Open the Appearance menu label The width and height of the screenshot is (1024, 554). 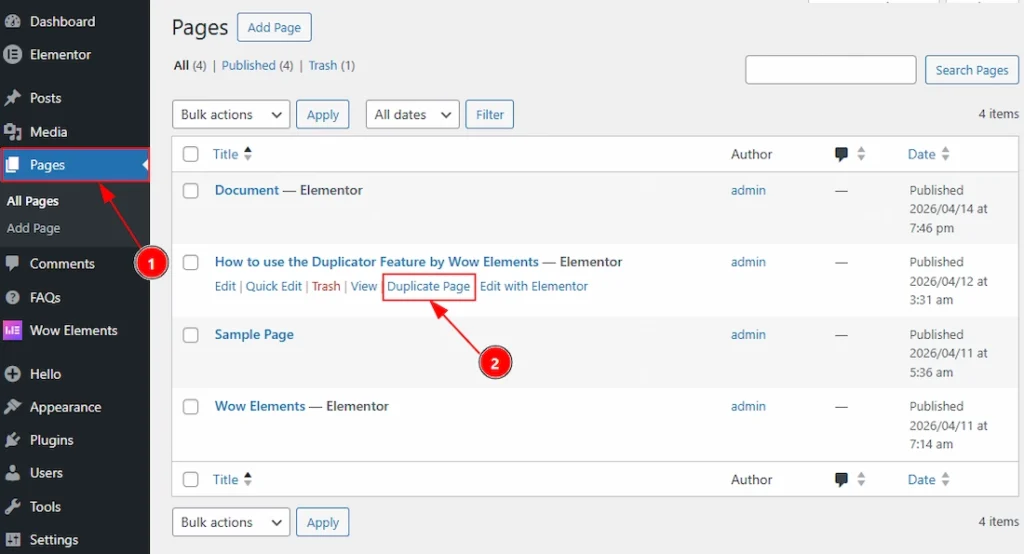tap(65, 407)
